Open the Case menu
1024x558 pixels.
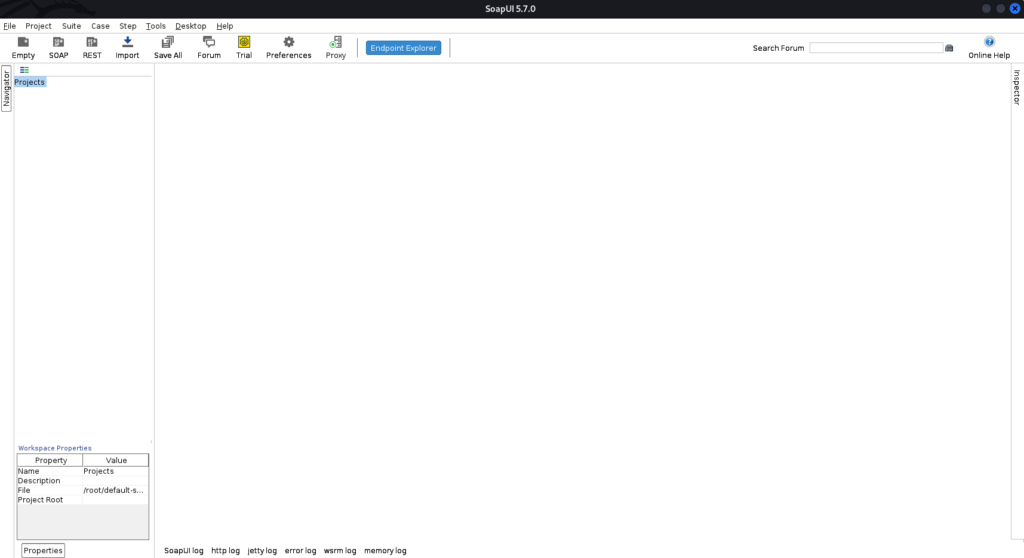pos(100,26)
